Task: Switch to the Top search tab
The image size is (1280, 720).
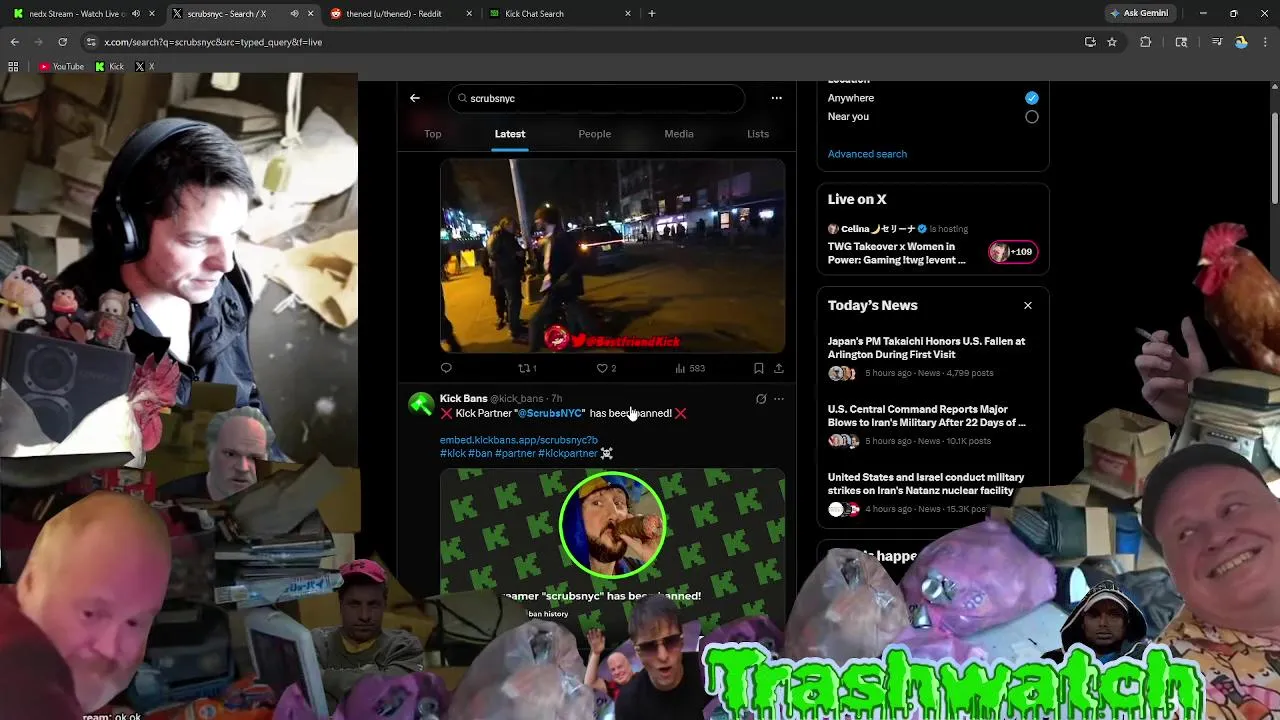Action: [x=433, y=134]
